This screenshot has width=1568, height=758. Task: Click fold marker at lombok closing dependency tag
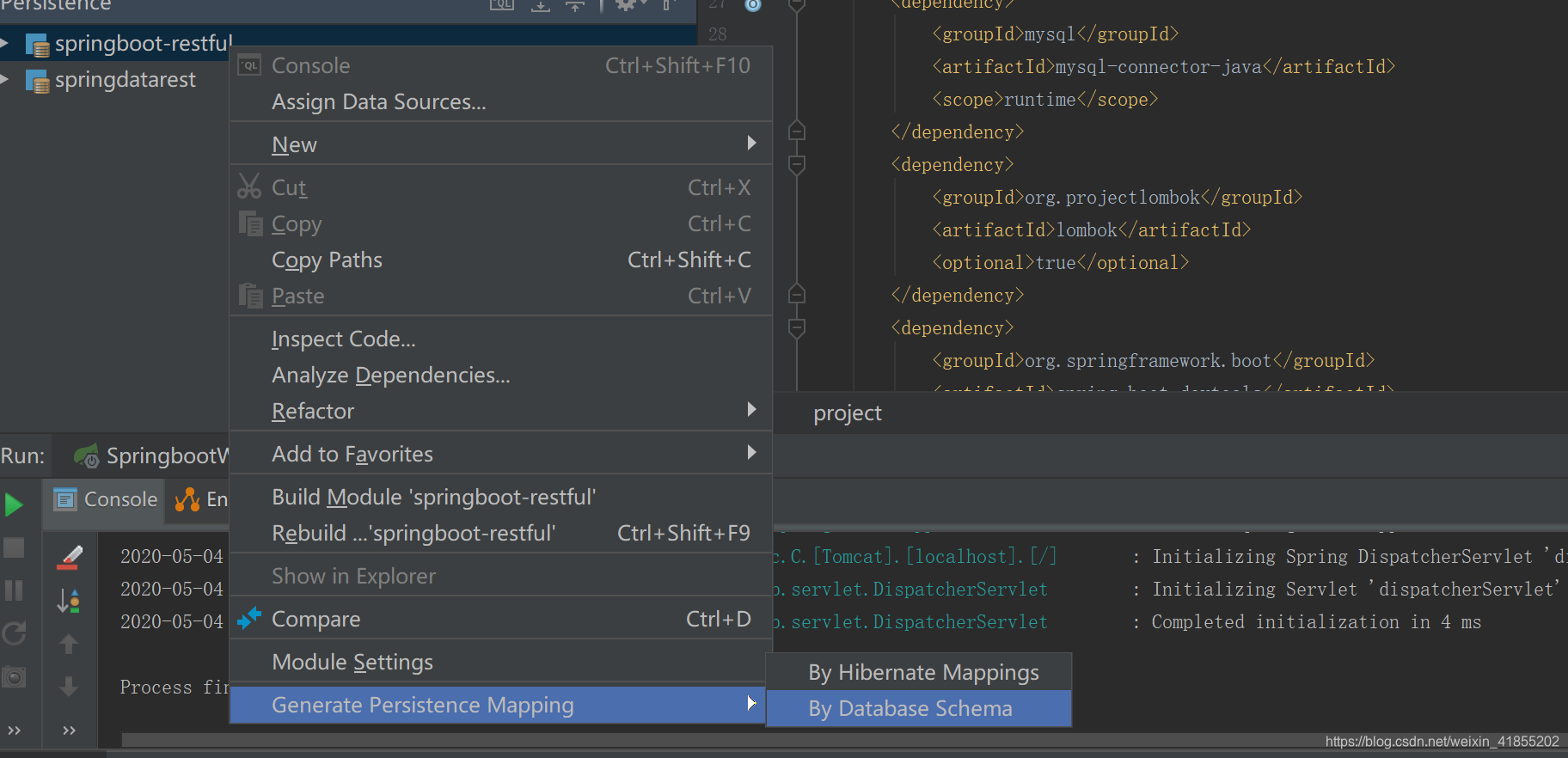pyautogui.click(x=797, y=294)
